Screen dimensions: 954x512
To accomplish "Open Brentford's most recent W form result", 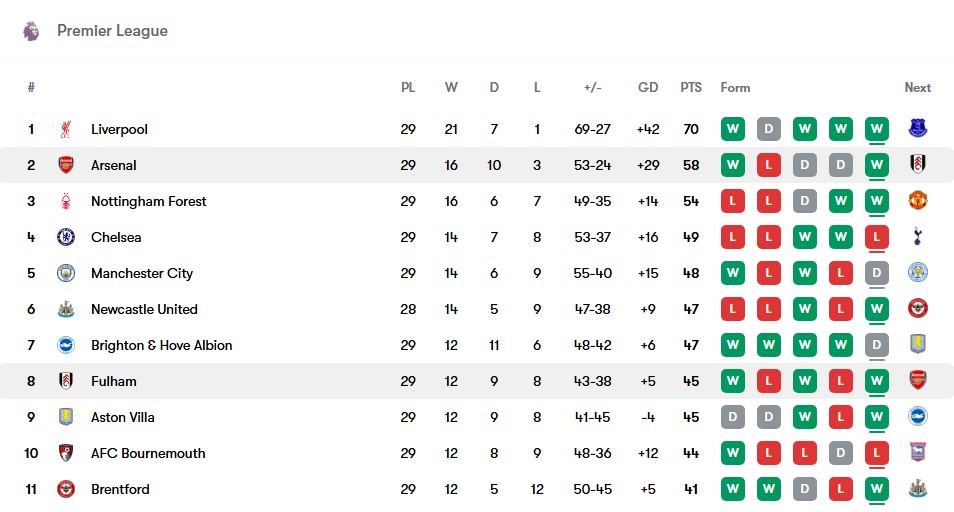I will [876, 489].
